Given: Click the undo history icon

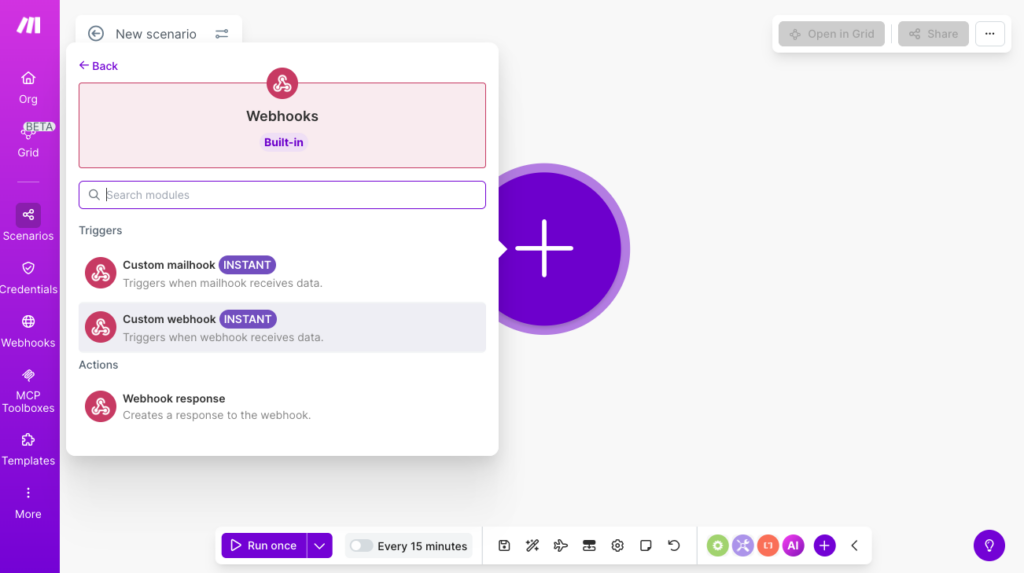Looking at the screenshot, I should click(674, 546).
